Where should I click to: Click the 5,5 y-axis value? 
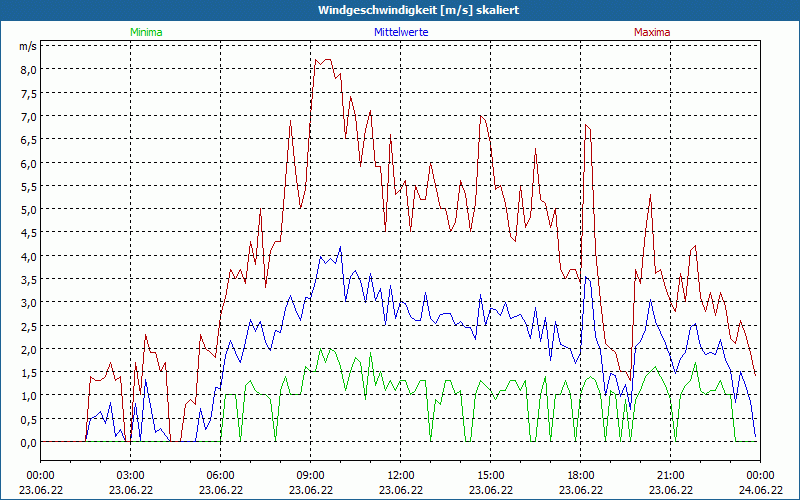(x=28, y=187)
